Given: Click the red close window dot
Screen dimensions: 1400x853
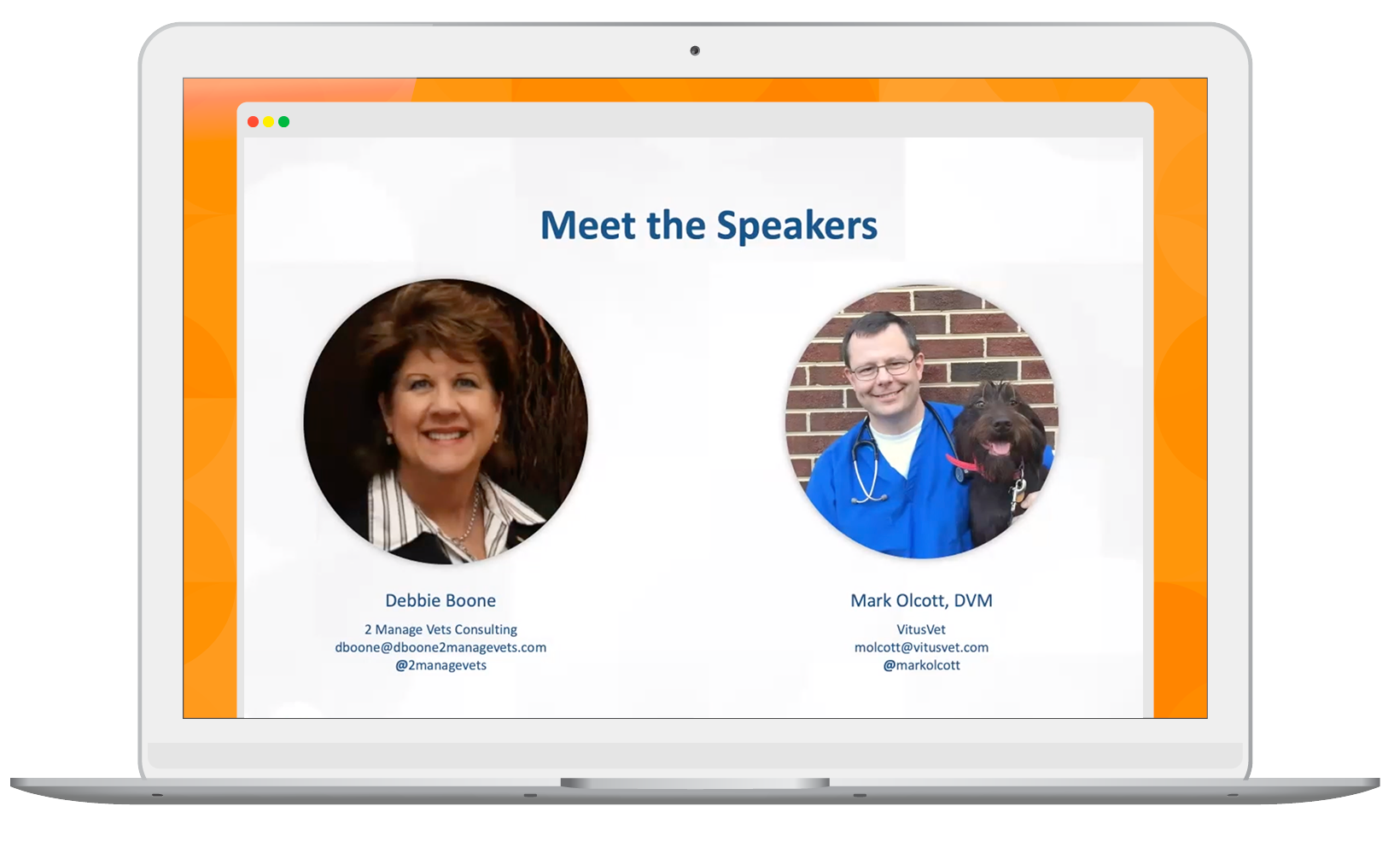Looking at the screenshot, I should [254, 122].
